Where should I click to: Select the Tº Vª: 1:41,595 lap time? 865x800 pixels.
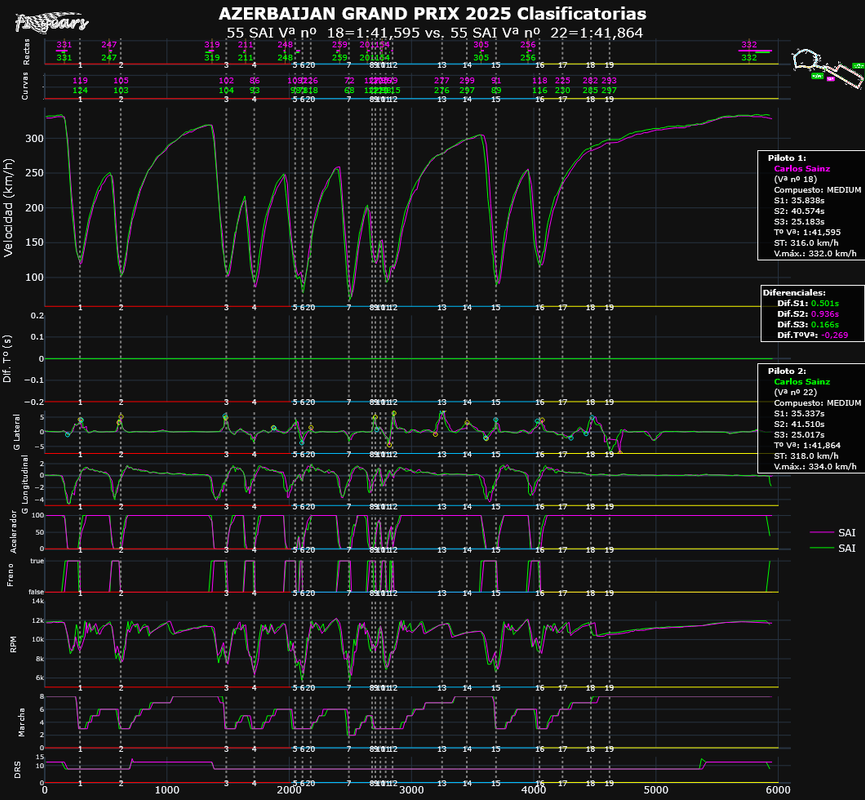(x=807, y=232)
